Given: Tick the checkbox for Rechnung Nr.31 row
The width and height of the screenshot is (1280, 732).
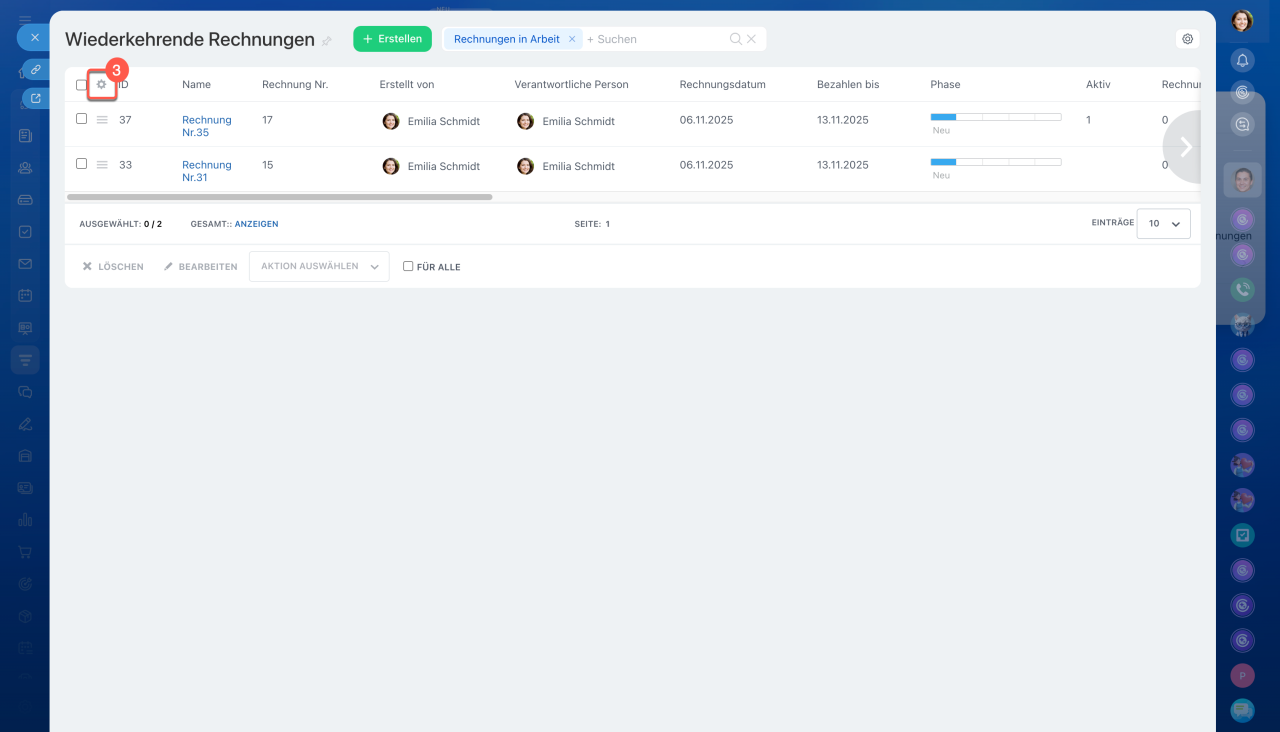Looking at the screenshot, I should (82, 164).
